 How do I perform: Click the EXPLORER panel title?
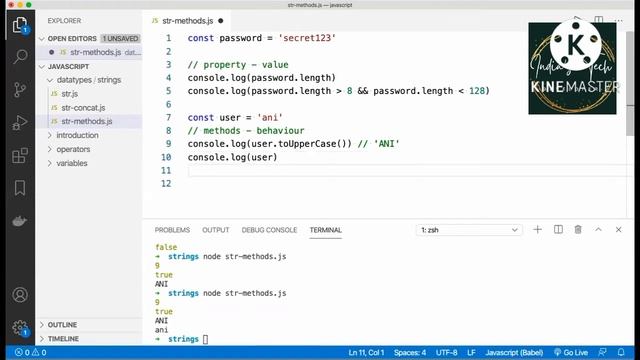coord(64,21)
